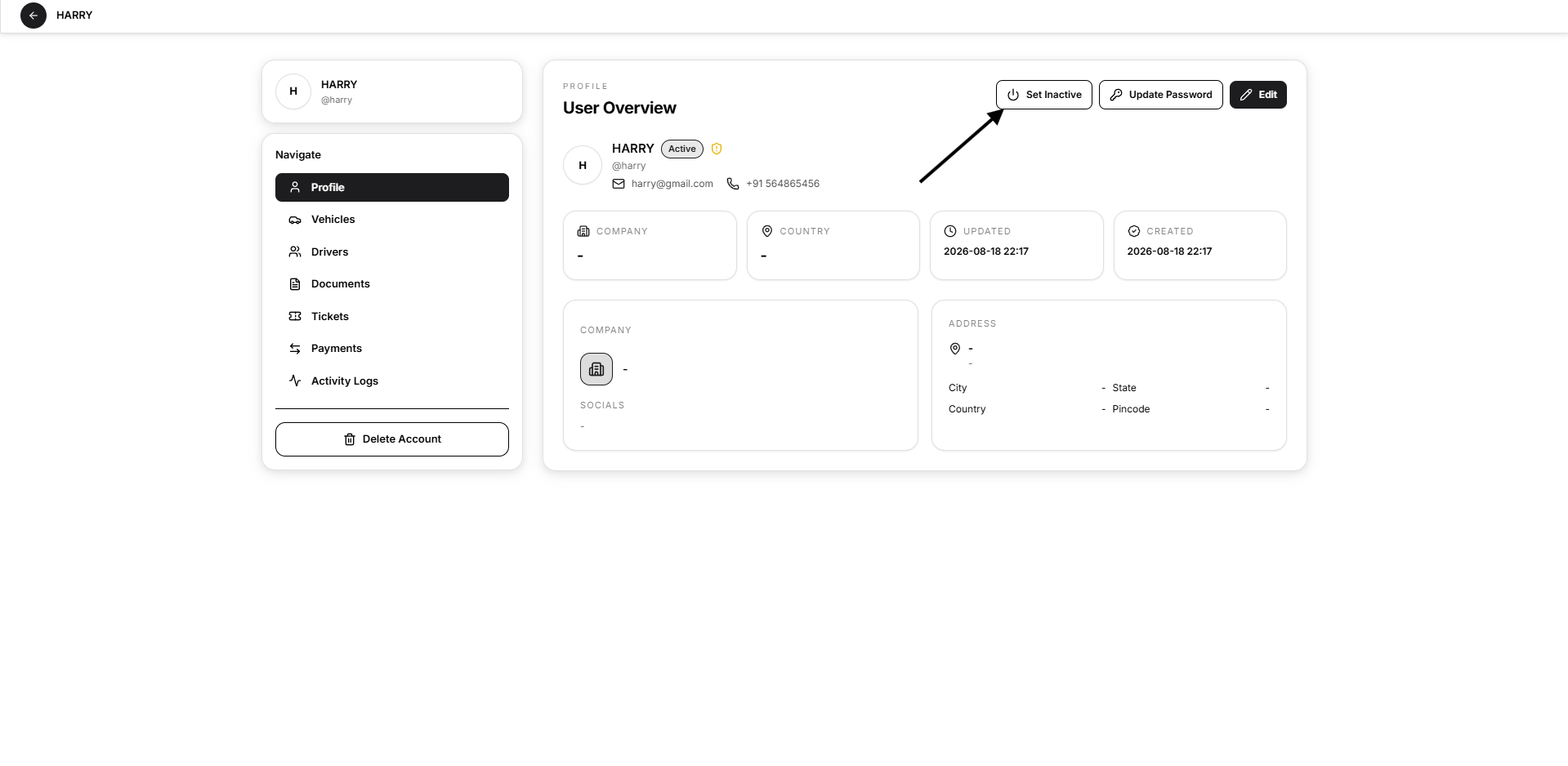
Task: View Activity Logs
Action: pos(392,381)
